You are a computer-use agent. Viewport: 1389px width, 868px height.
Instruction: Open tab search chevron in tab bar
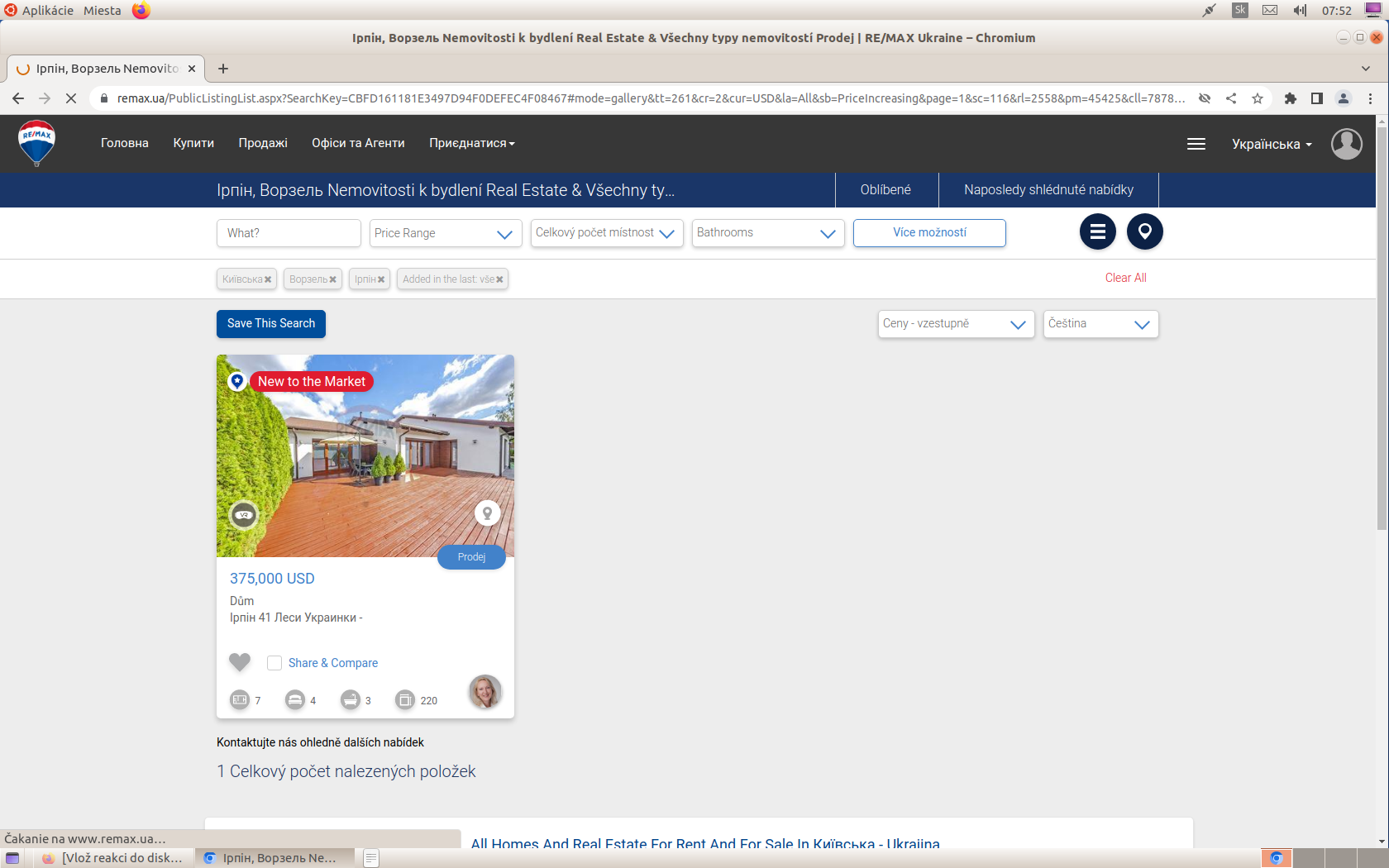(1366, 69)
